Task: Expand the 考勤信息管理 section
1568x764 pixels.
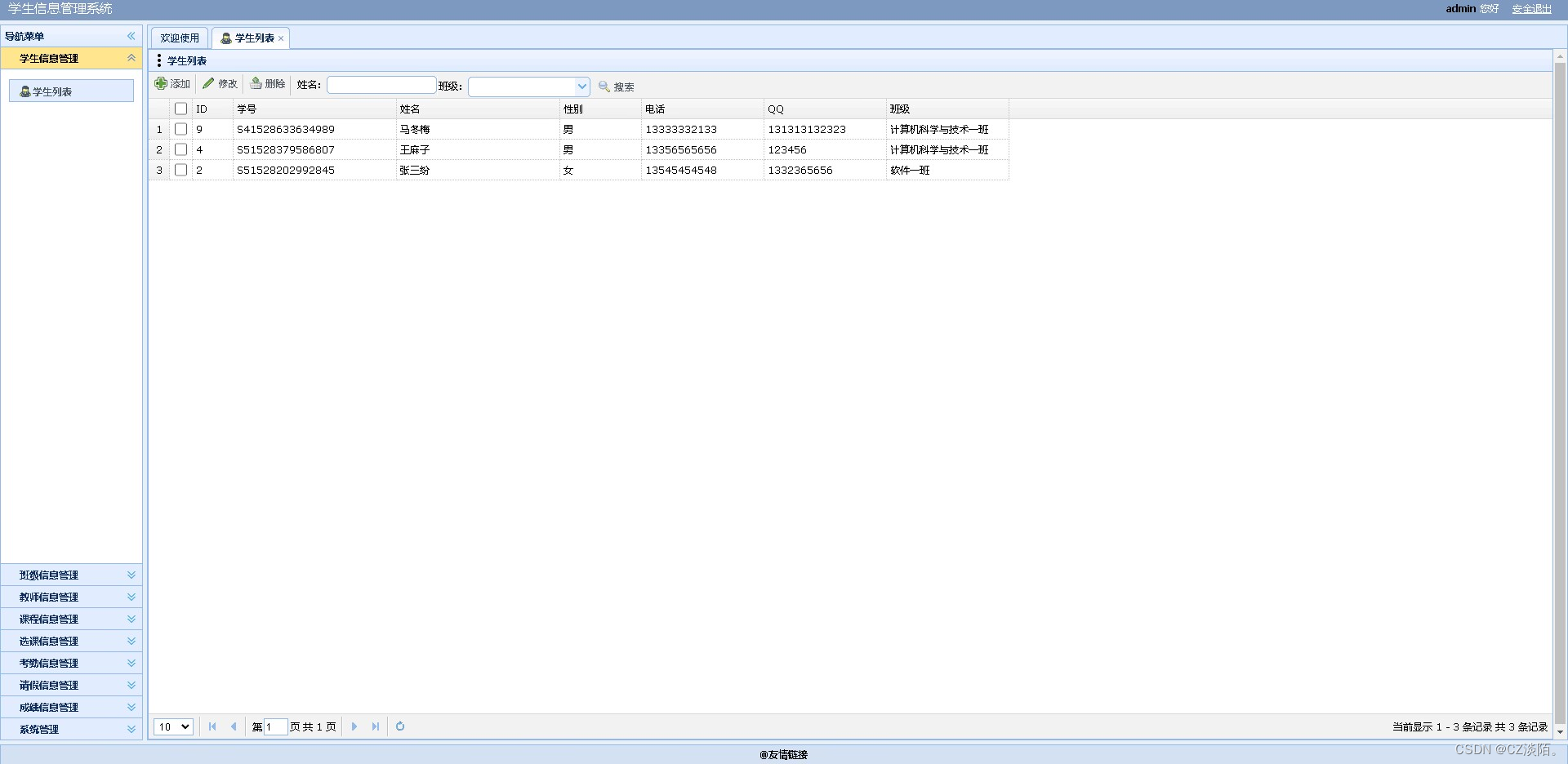Action: [131, 663]
